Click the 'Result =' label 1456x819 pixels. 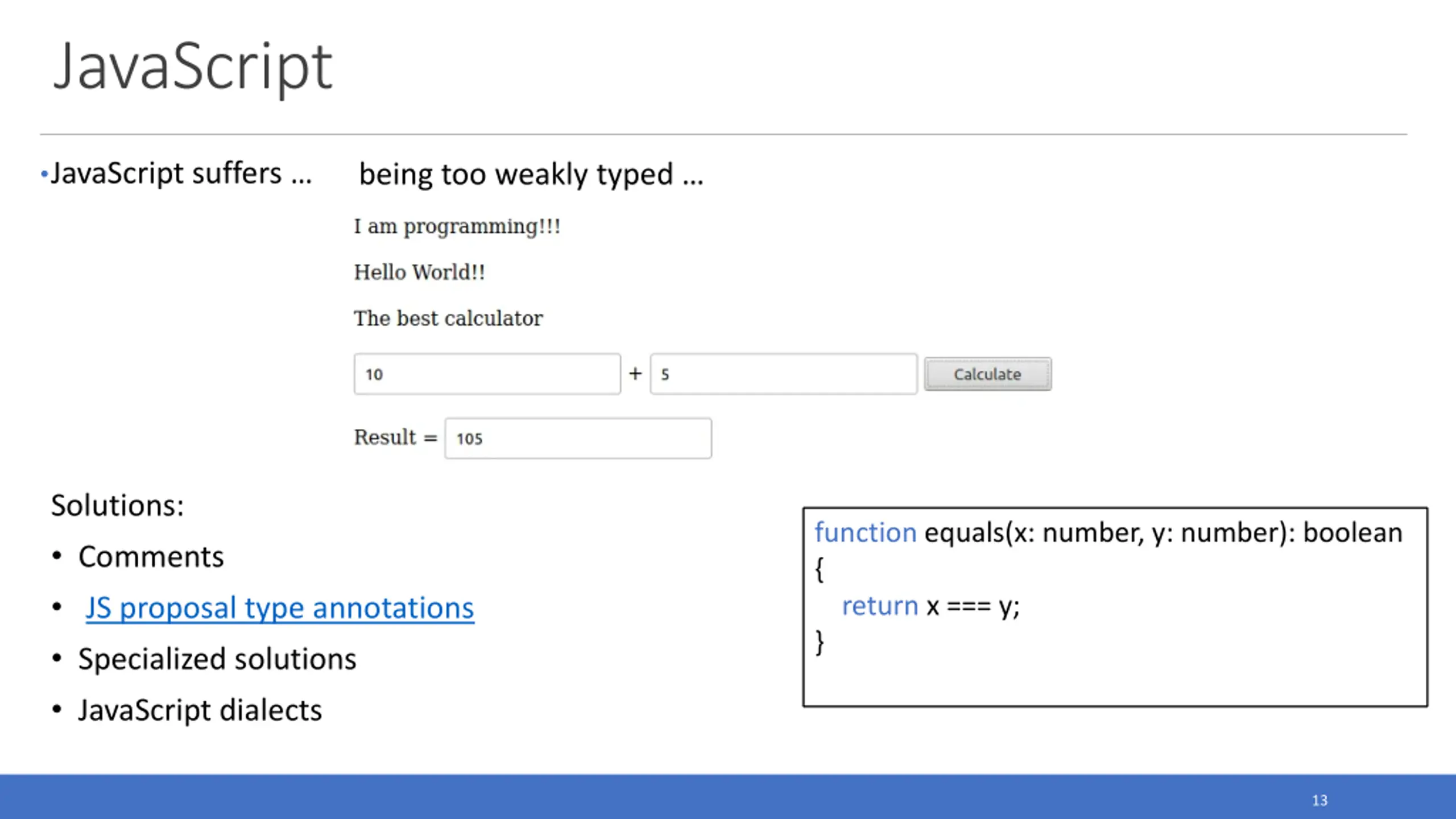396,437
